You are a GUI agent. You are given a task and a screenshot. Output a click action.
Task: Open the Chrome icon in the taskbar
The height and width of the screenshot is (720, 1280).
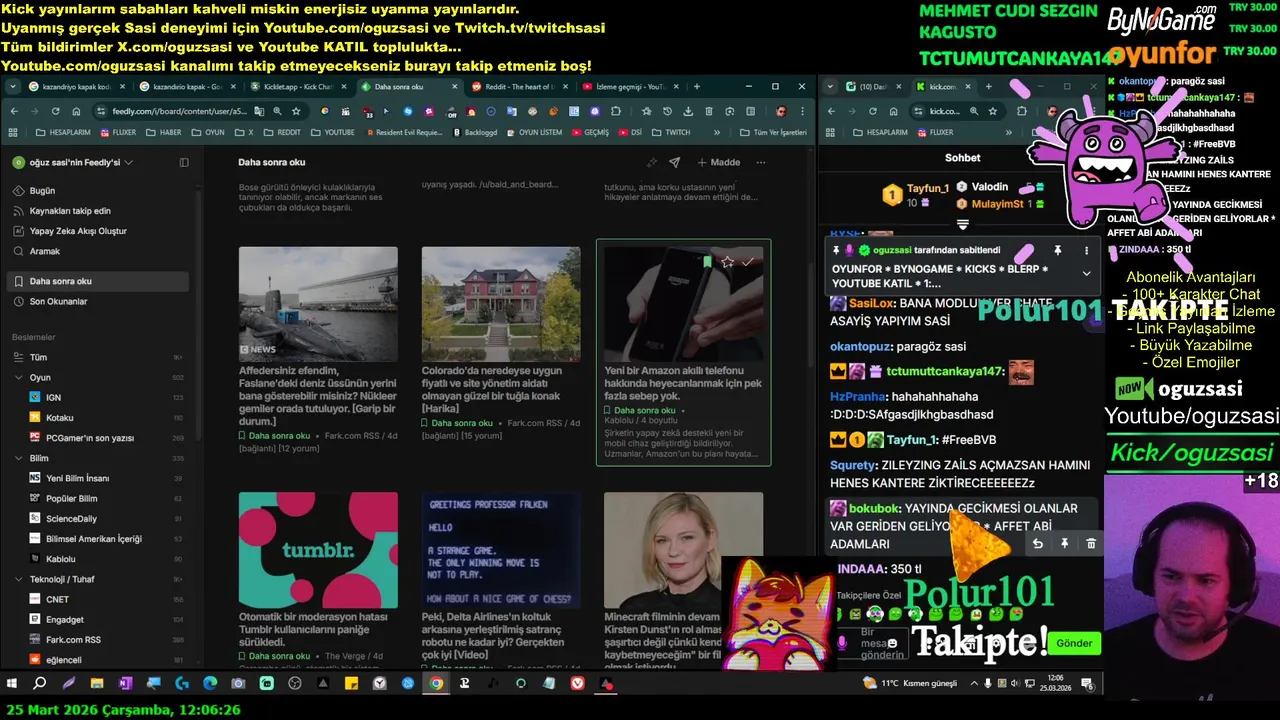coord(436,684)
